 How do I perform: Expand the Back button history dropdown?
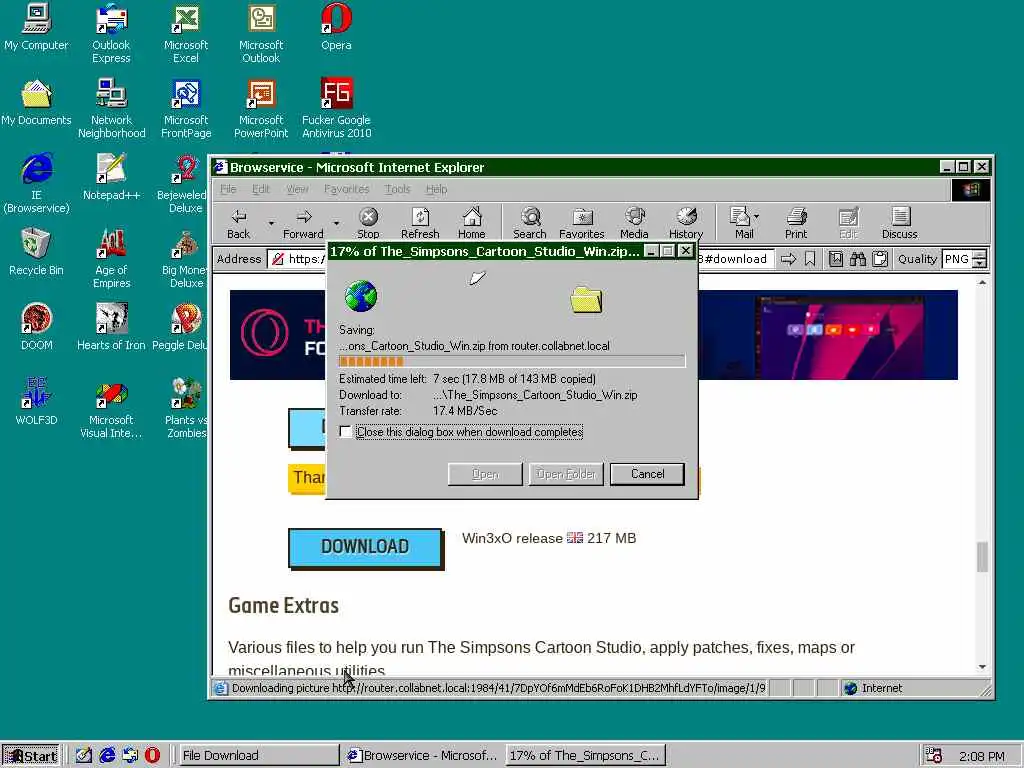(x=271, y=223)
